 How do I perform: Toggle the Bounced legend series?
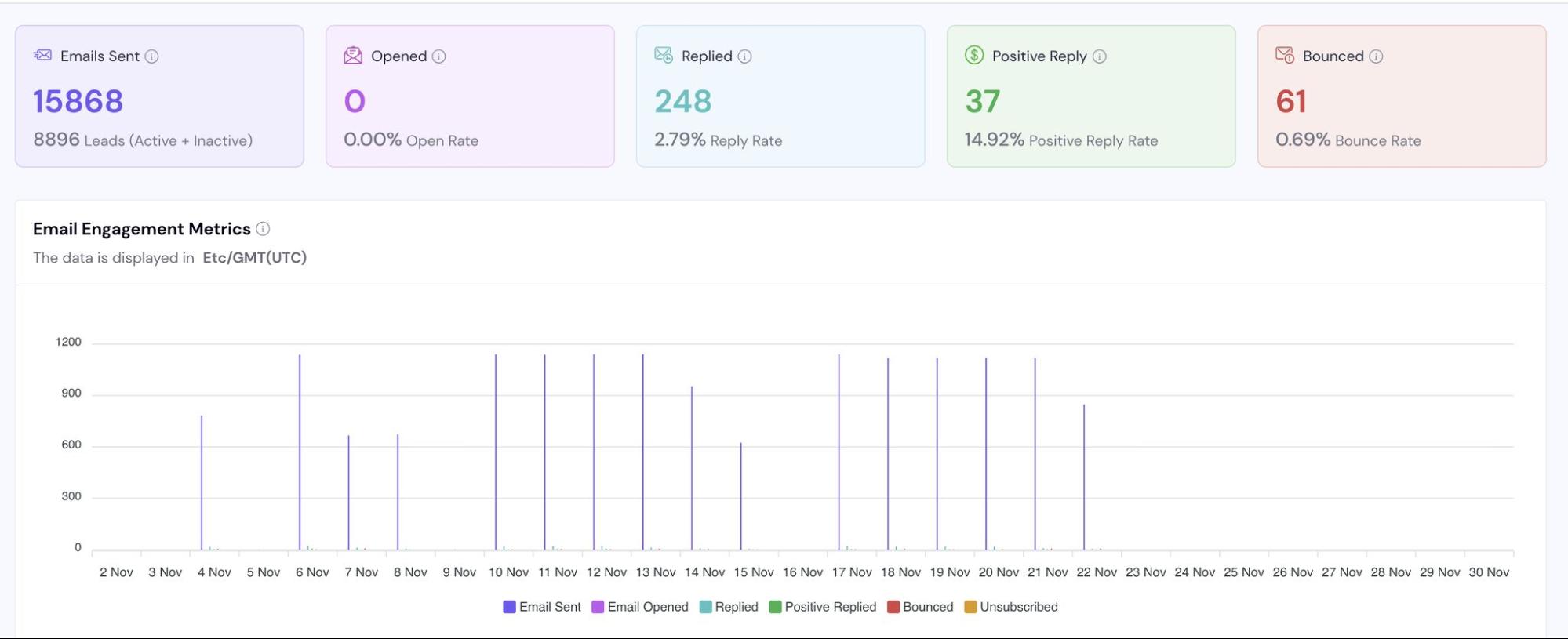point(920,607)
